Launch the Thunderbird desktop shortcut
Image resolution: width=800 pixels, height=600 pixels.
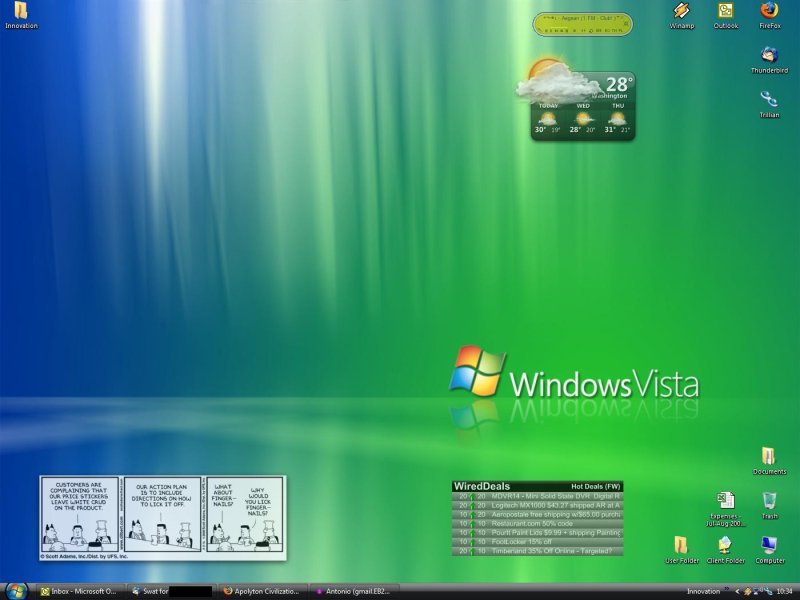click(x=769, y=56)
